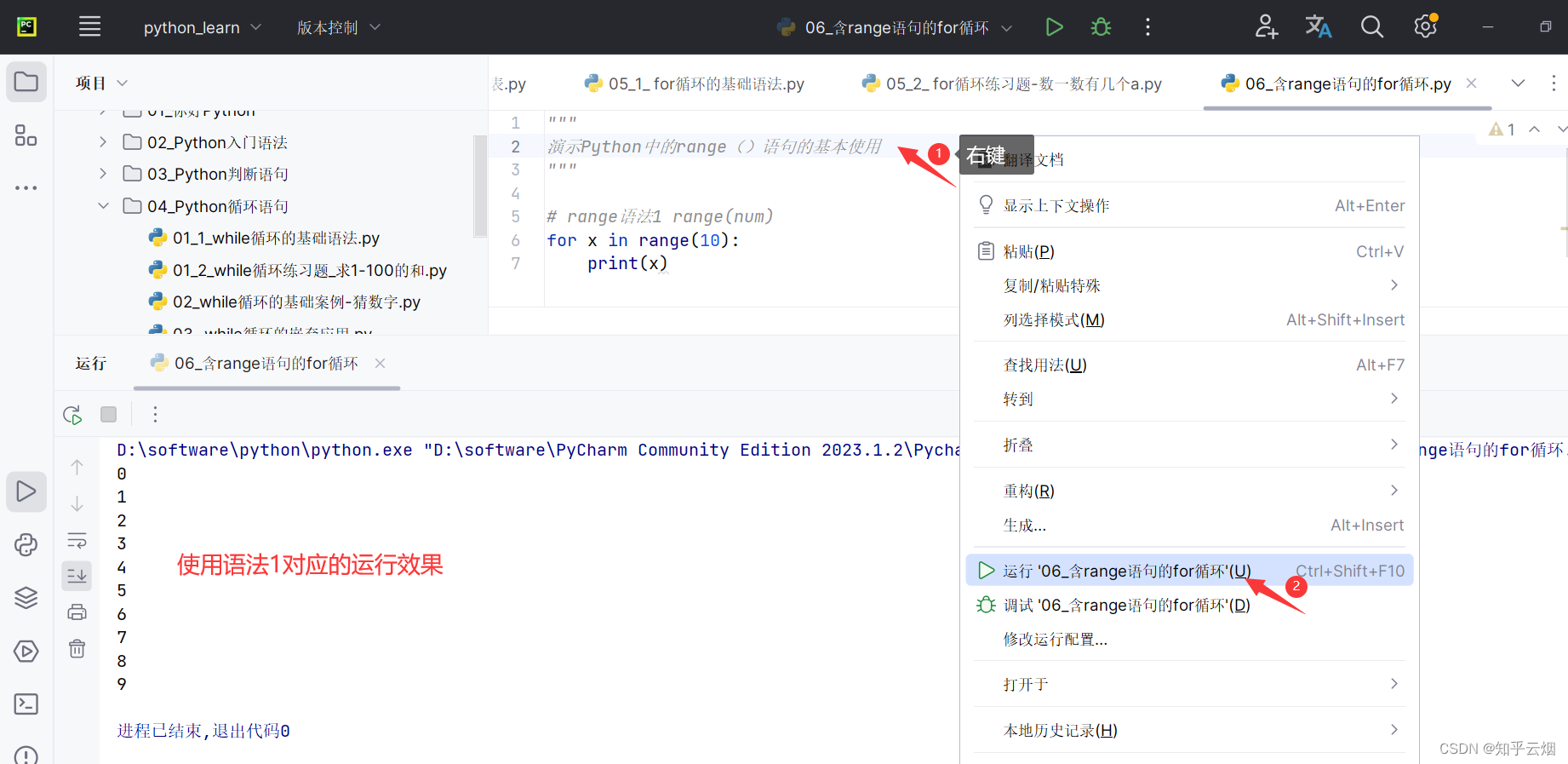Print the console output
The height and width of the screenshot is (764, 1568).
point(77,612)
